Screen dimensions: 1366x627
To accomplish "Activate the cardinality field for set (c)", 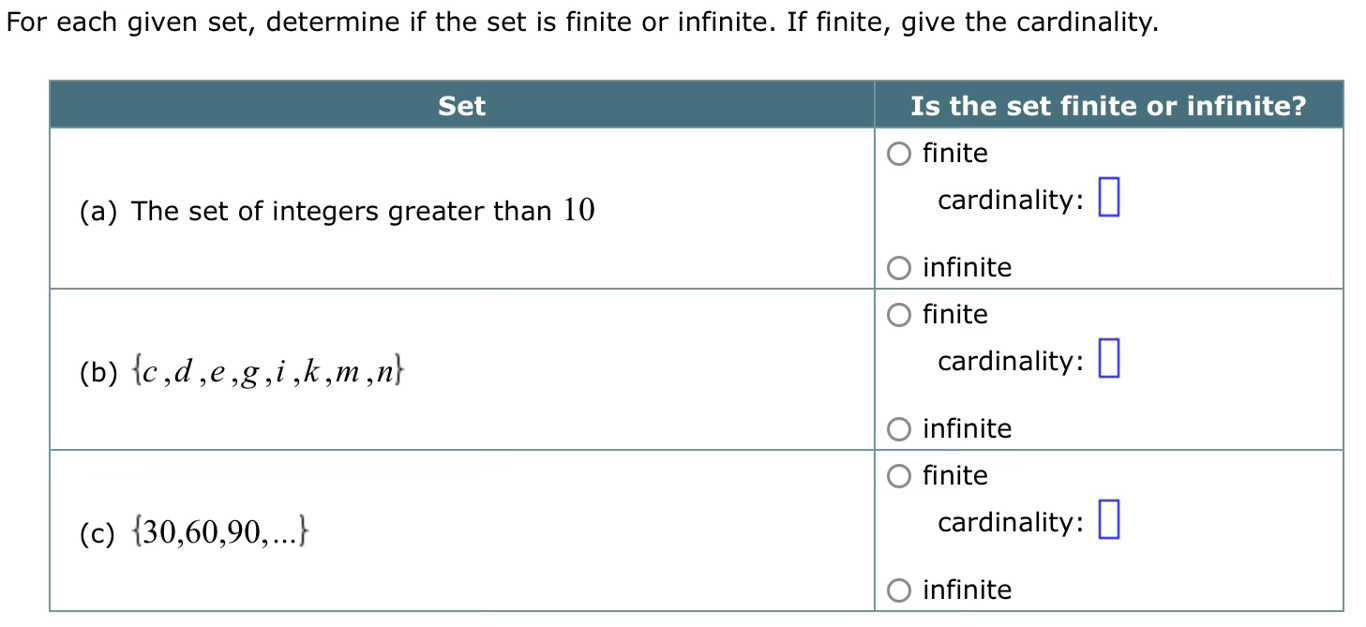I will click(x=1108, y=520).
